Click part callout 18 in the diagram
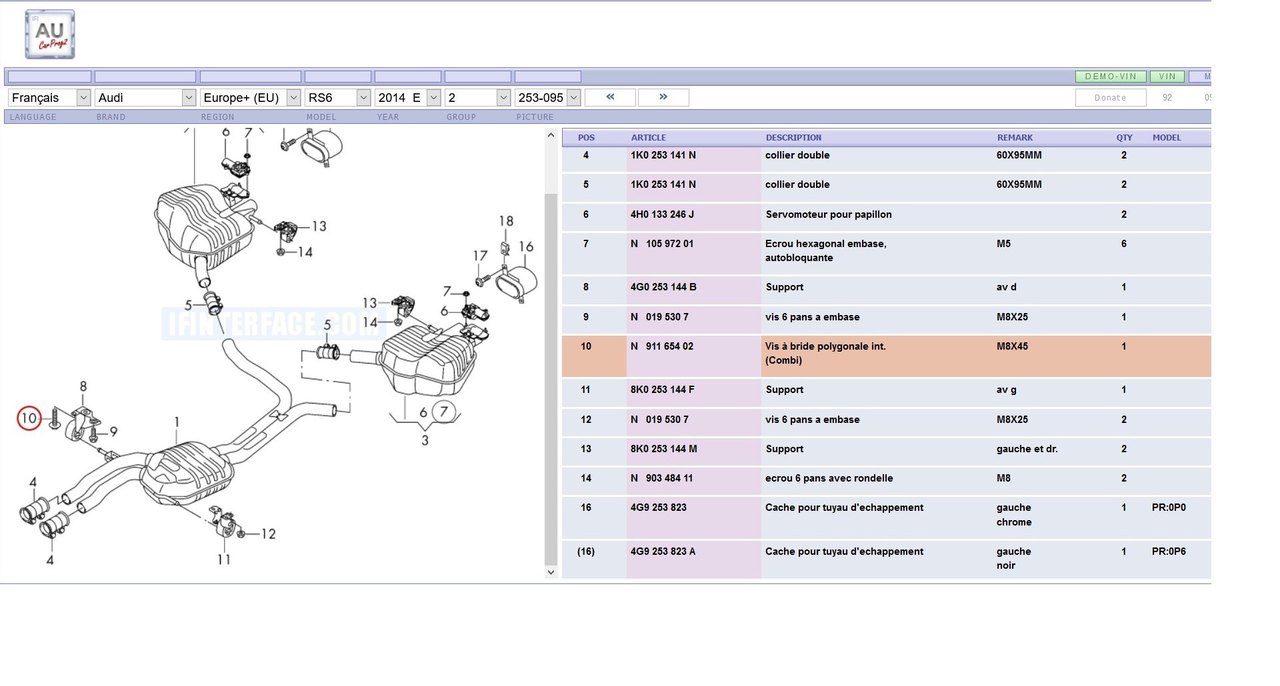 point(506,221)
